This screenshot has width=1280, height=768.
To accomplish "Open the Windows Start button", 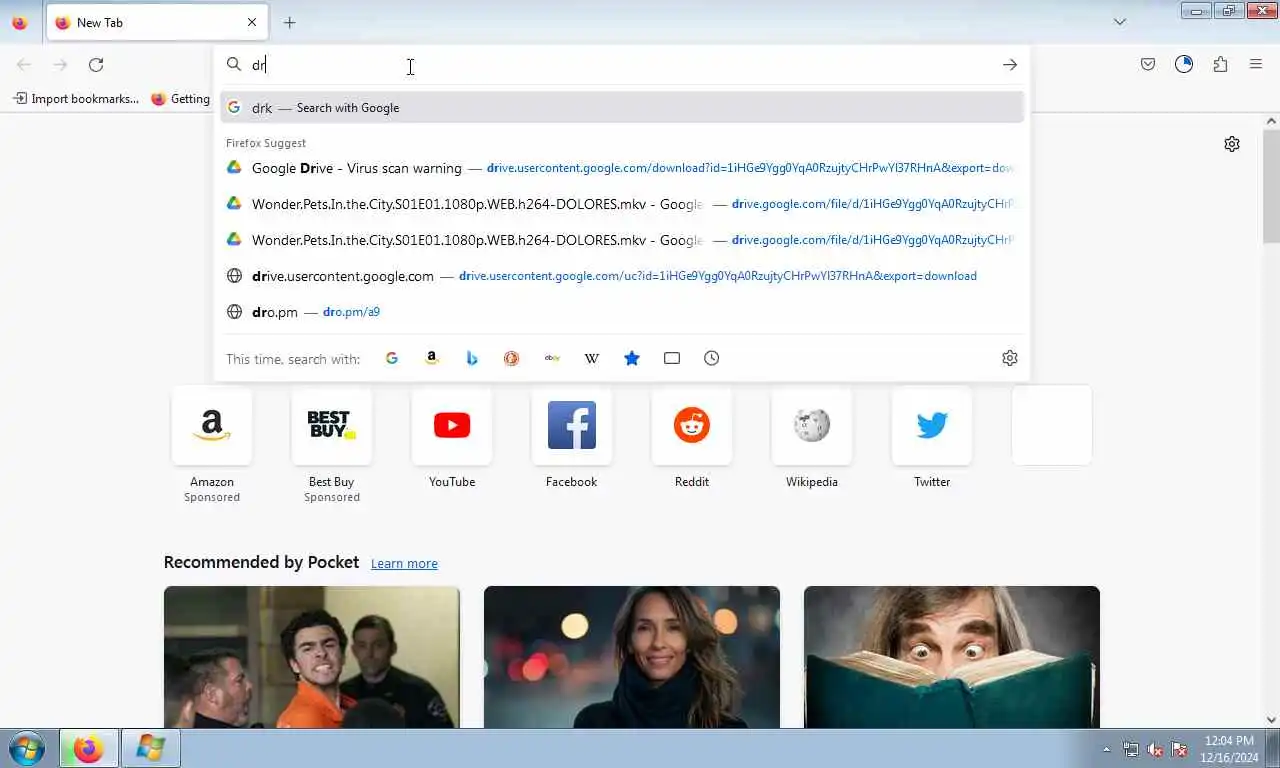I will [x=27, y=748].
